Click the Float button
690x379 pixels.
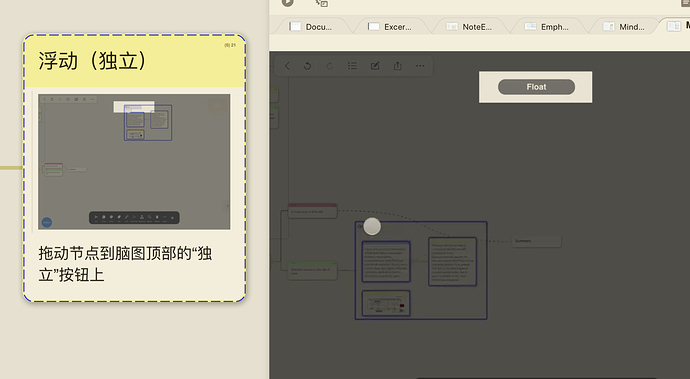(536, 87)
